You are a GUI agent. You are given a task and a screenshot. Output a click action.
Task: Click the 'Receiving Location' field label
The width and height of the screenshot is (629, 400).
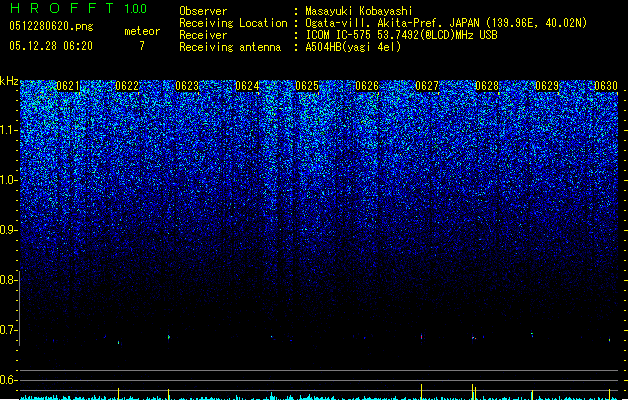click(233, 23)
